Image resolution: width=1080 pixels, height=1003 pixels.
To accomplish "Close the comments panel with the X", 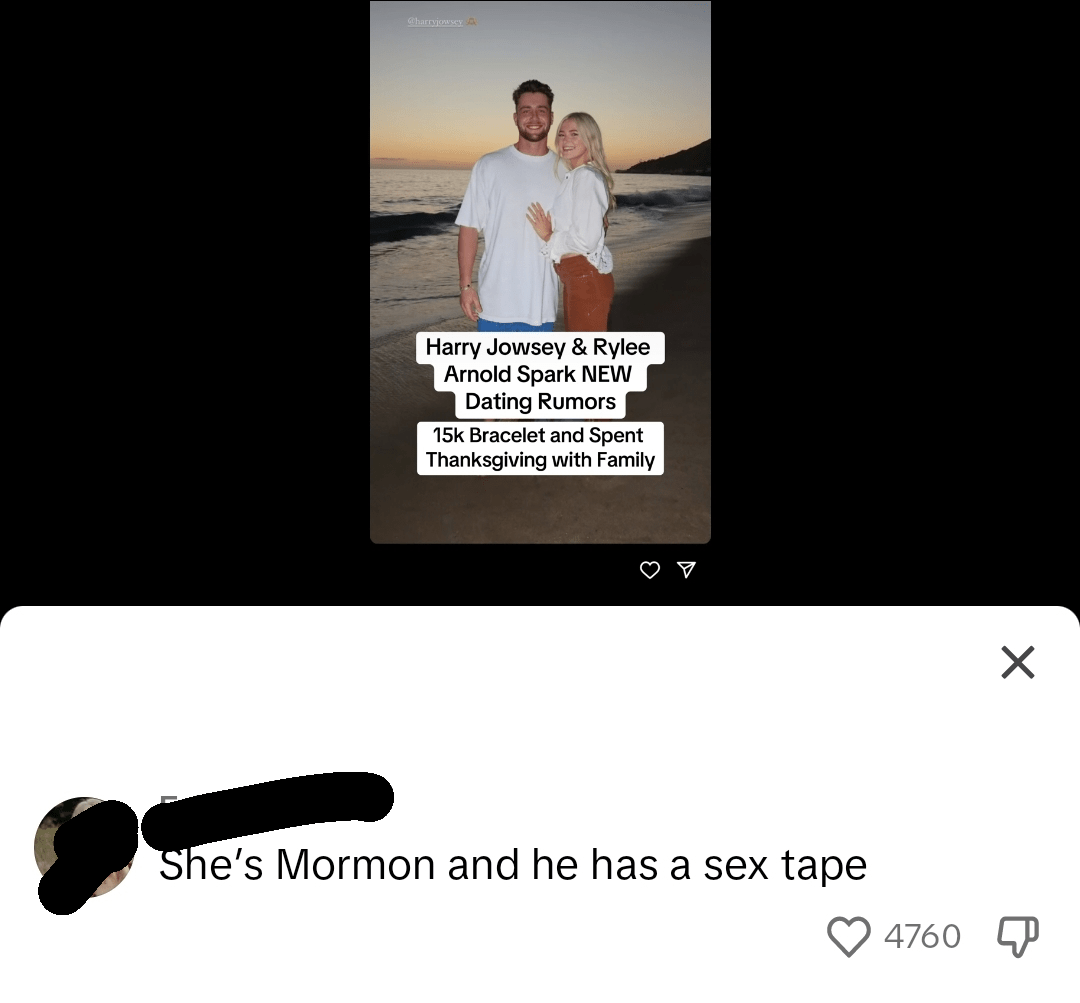I will click(x=1017, y=662).
